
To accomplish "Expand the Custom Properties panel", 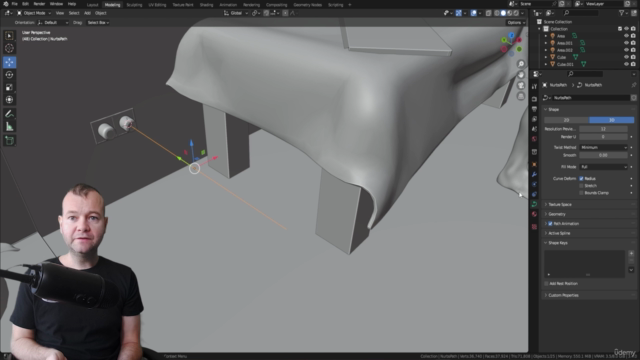I will point(563,295).
